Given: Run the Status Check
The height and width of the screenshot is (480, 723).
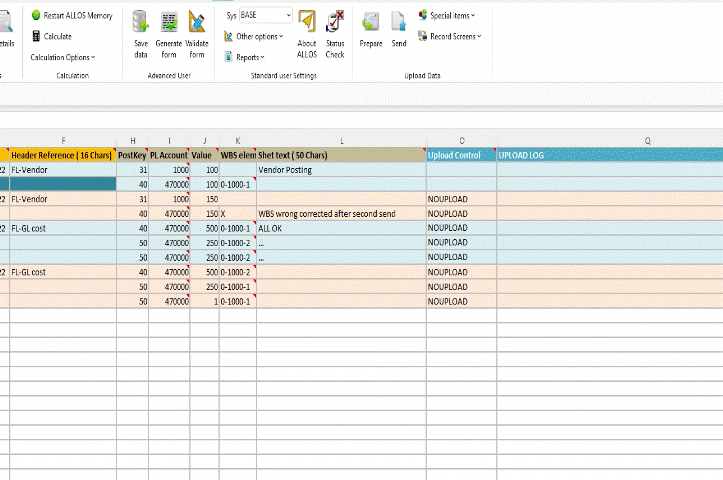Looking at the screenshot, I should pyautogui.click(x=335, y=23).
